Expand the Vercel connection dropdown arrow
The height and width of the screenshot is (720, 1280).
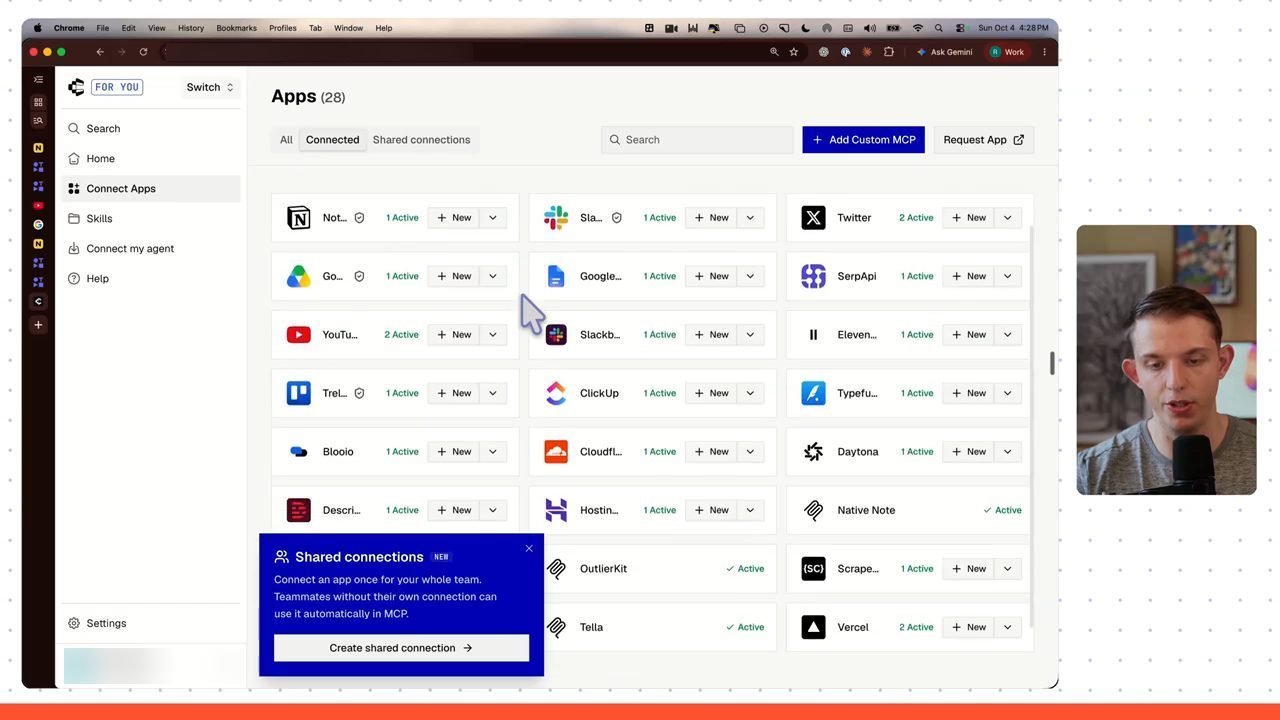pos(1007,627)
